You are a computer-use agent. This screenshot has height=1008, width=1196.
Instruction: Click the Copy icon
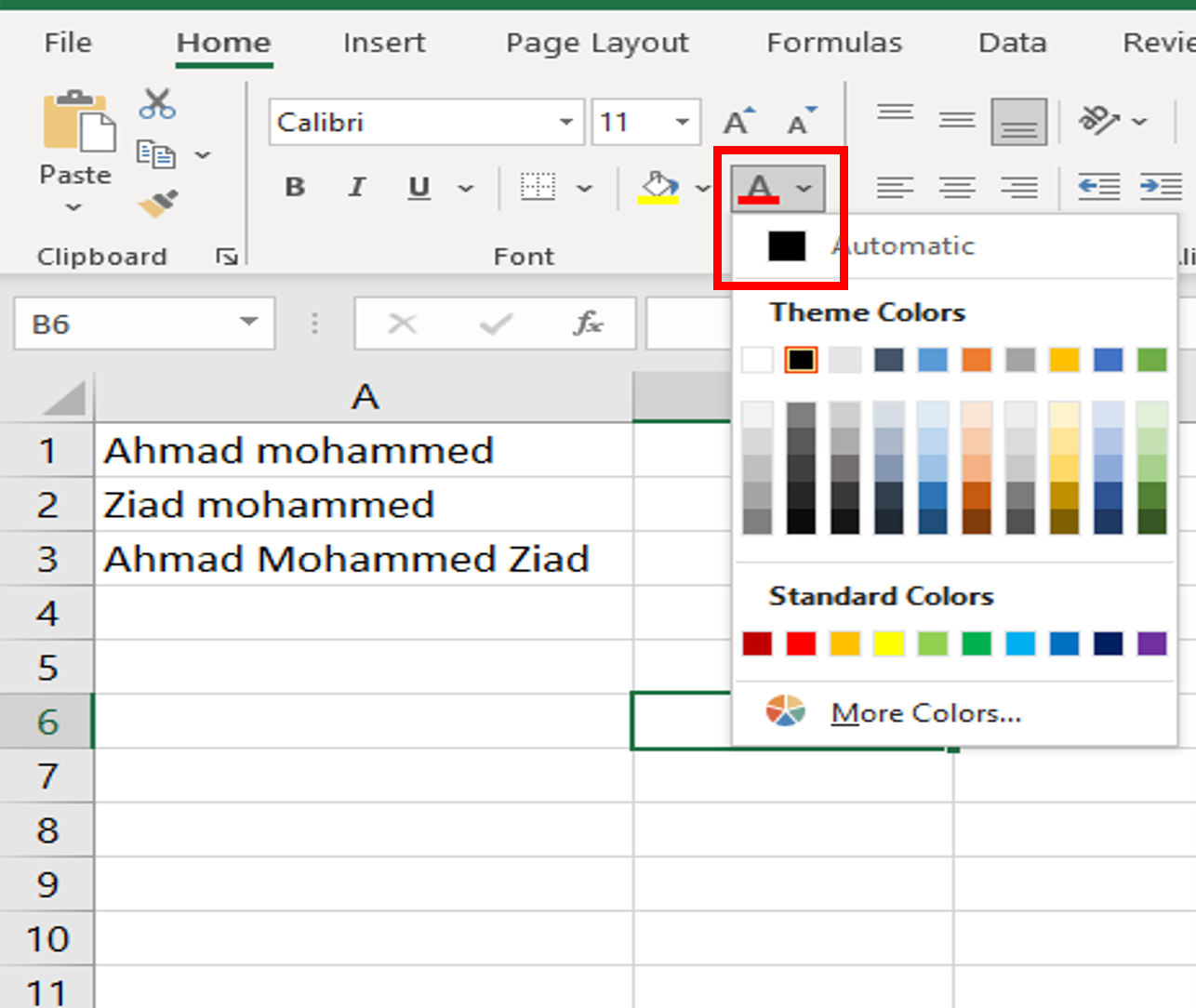155,153
